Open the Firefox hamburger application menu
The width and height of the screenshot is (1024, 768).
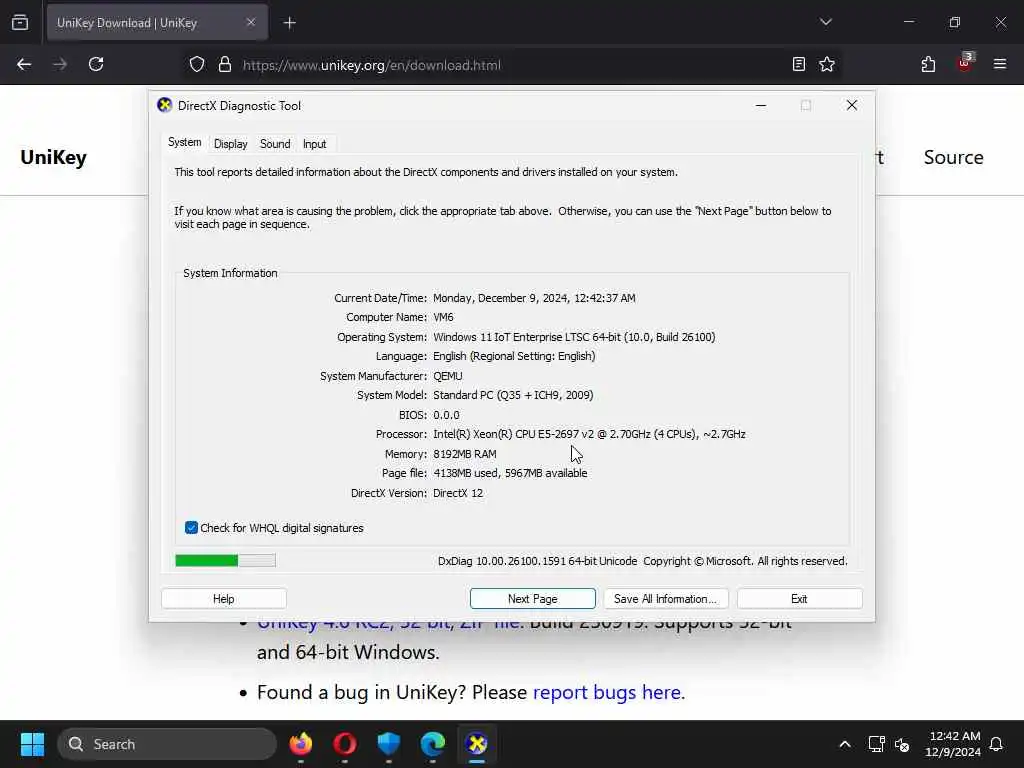click(x=999, y=64)
